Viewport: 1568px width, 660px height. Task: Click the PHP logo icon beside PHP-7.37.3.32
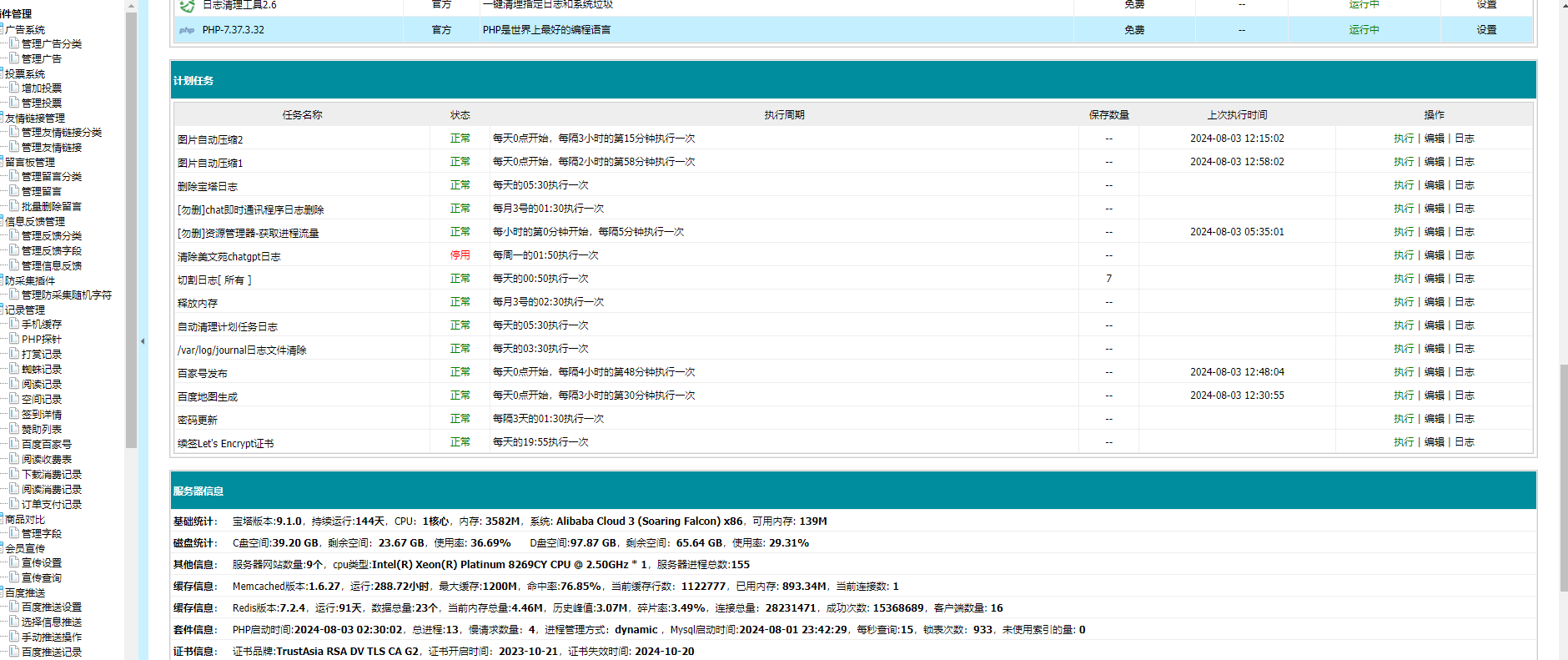pyautogui.click(x=187, y=30)
